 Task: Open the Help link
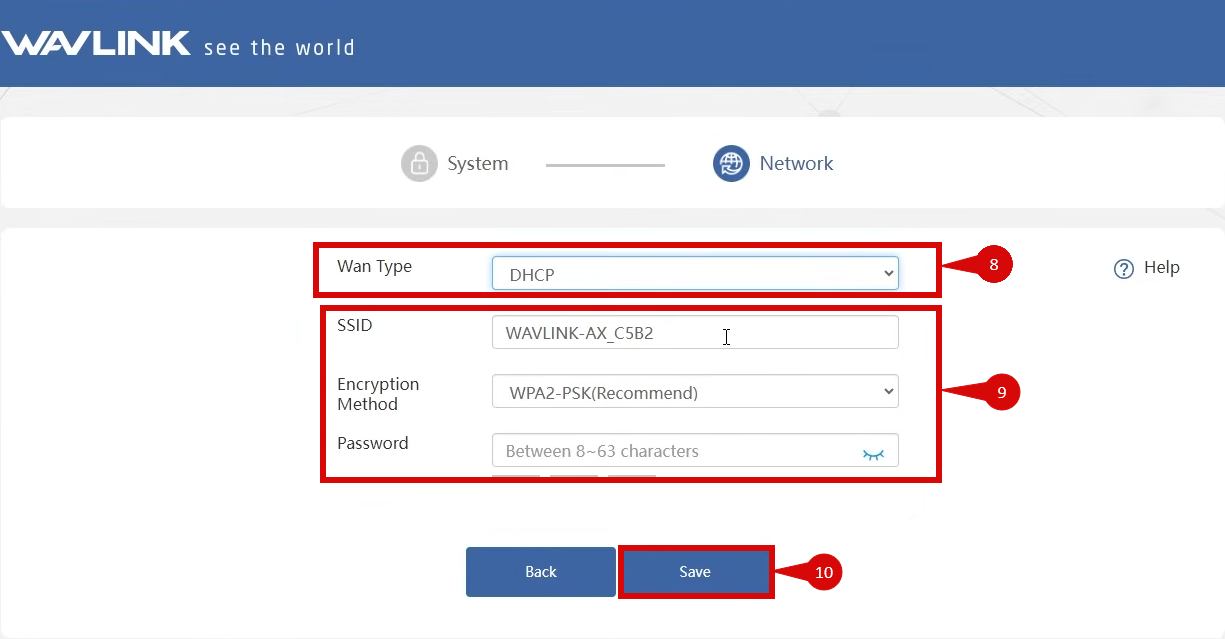click(1162, 267)
